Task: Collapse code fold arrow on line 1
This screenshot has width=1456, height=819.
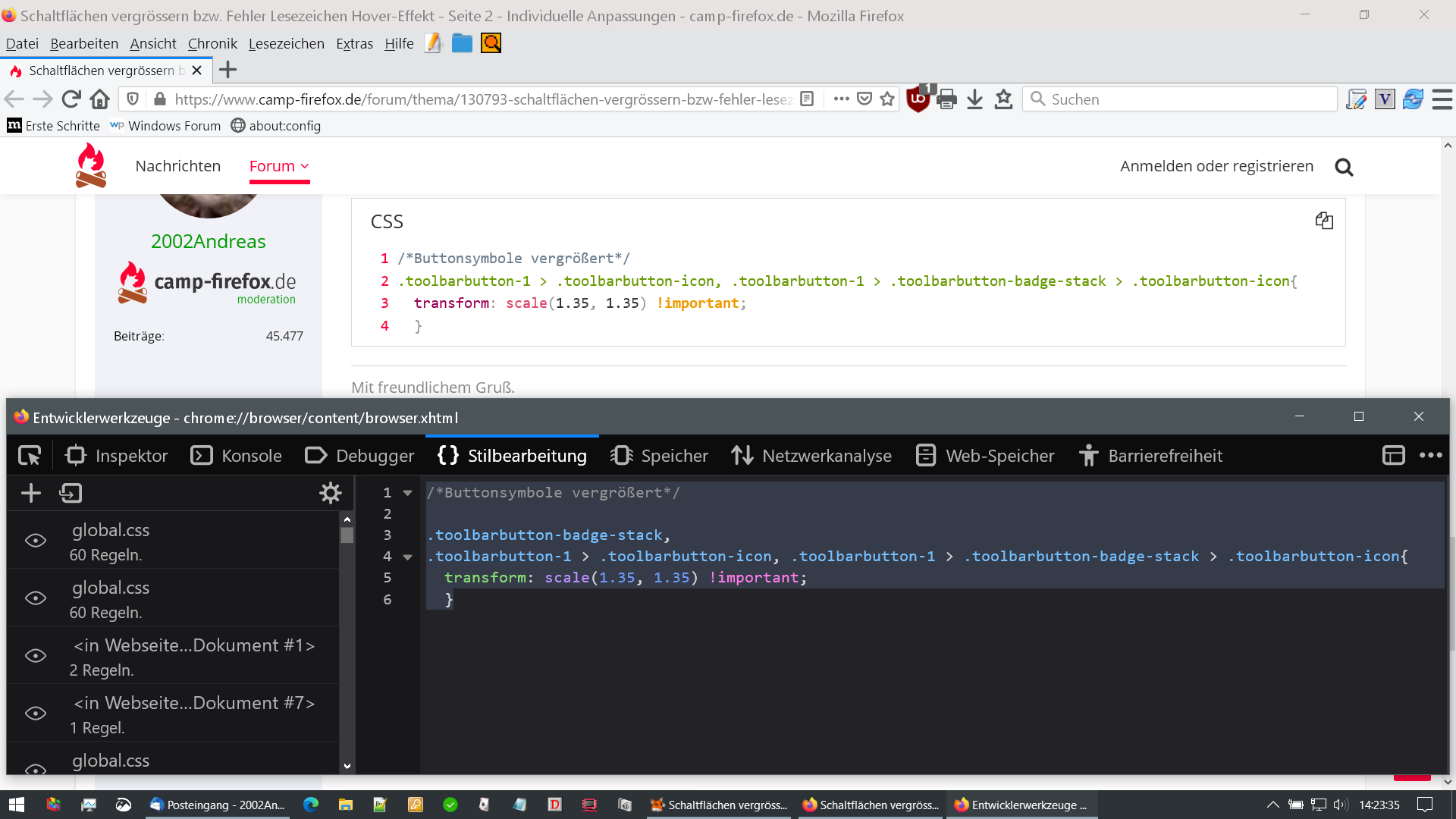Action: 407,493
